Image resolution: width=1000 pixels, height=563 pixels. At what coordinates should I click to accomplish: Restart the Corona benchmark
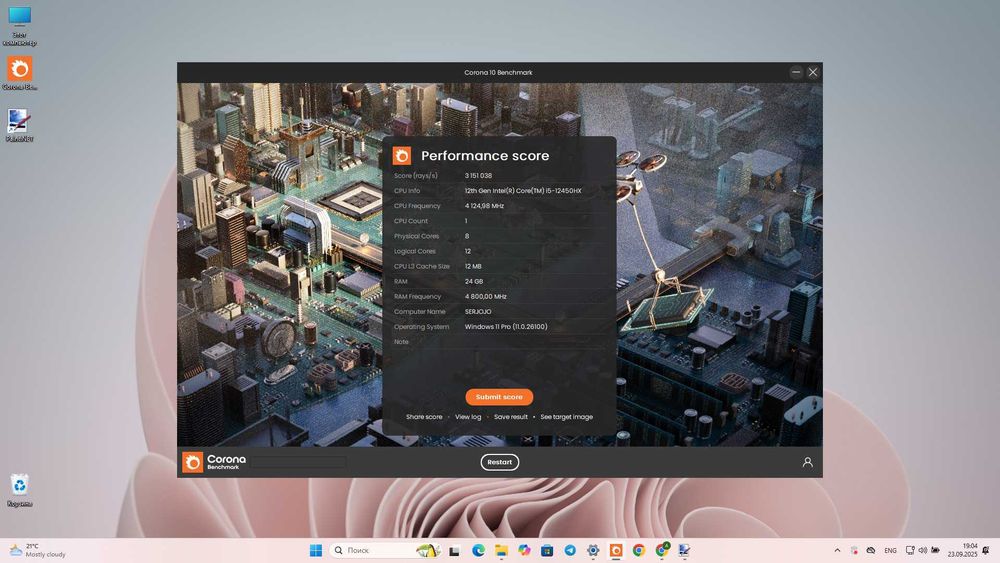pos(499,462)
